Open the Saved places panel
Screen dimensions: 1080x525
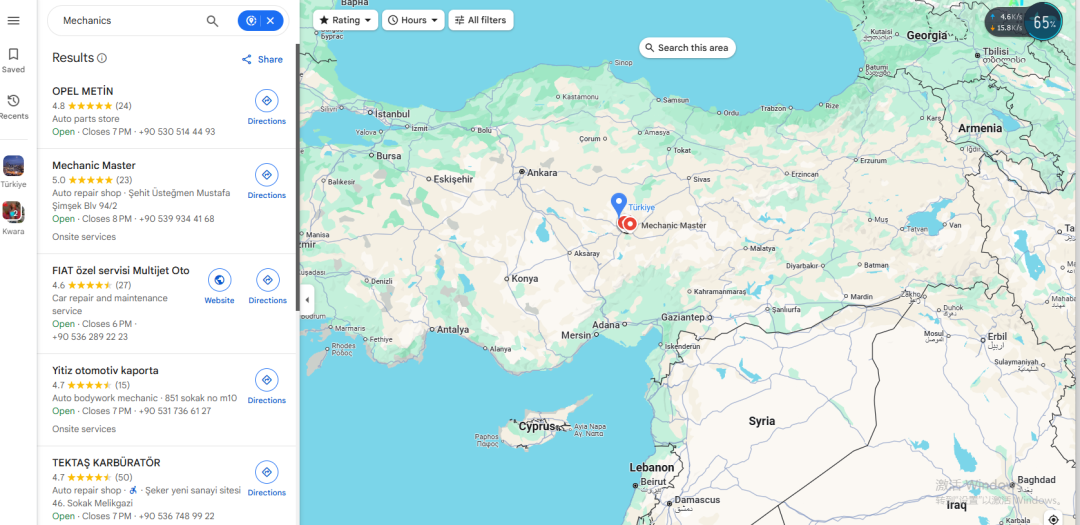pos(13,60)
